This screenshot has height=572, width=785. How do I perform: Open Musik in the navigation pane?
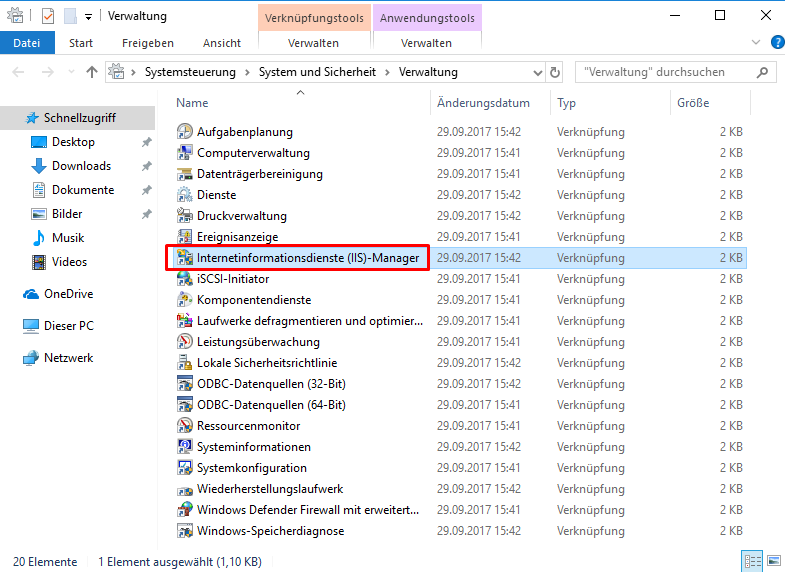click(68, 238)
